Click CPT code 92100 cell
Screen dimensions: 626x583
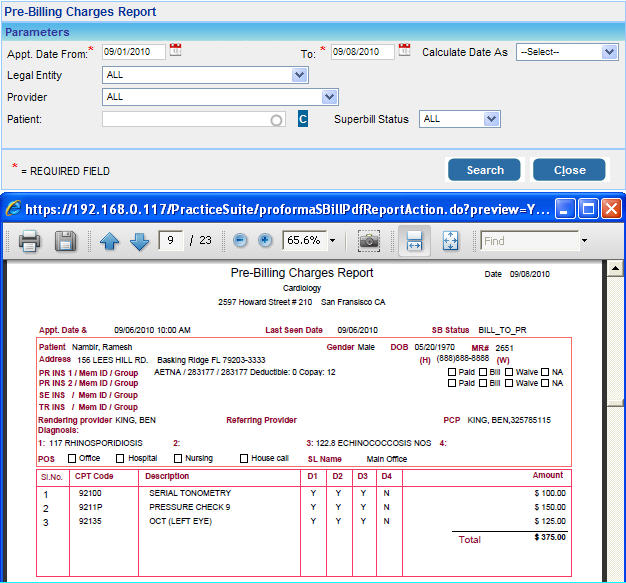[90, 493]
